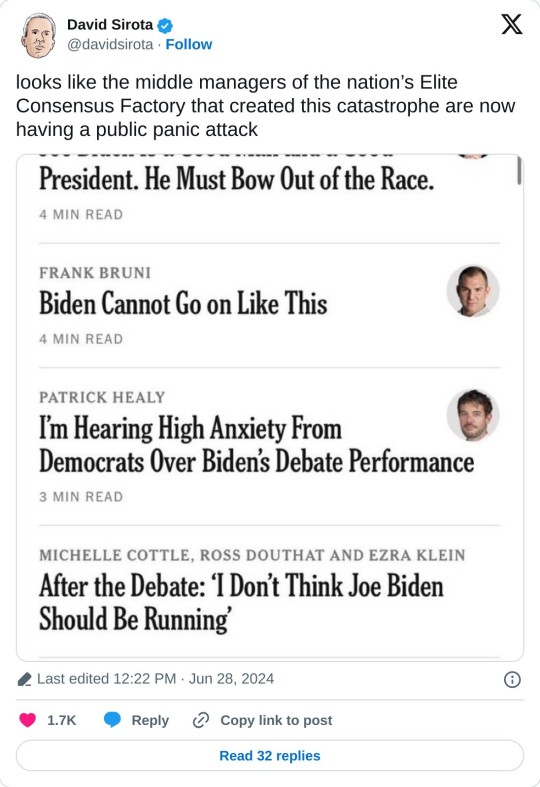Click the Jun 28, 2024 timestamp
540x787 pixels.
231,679
